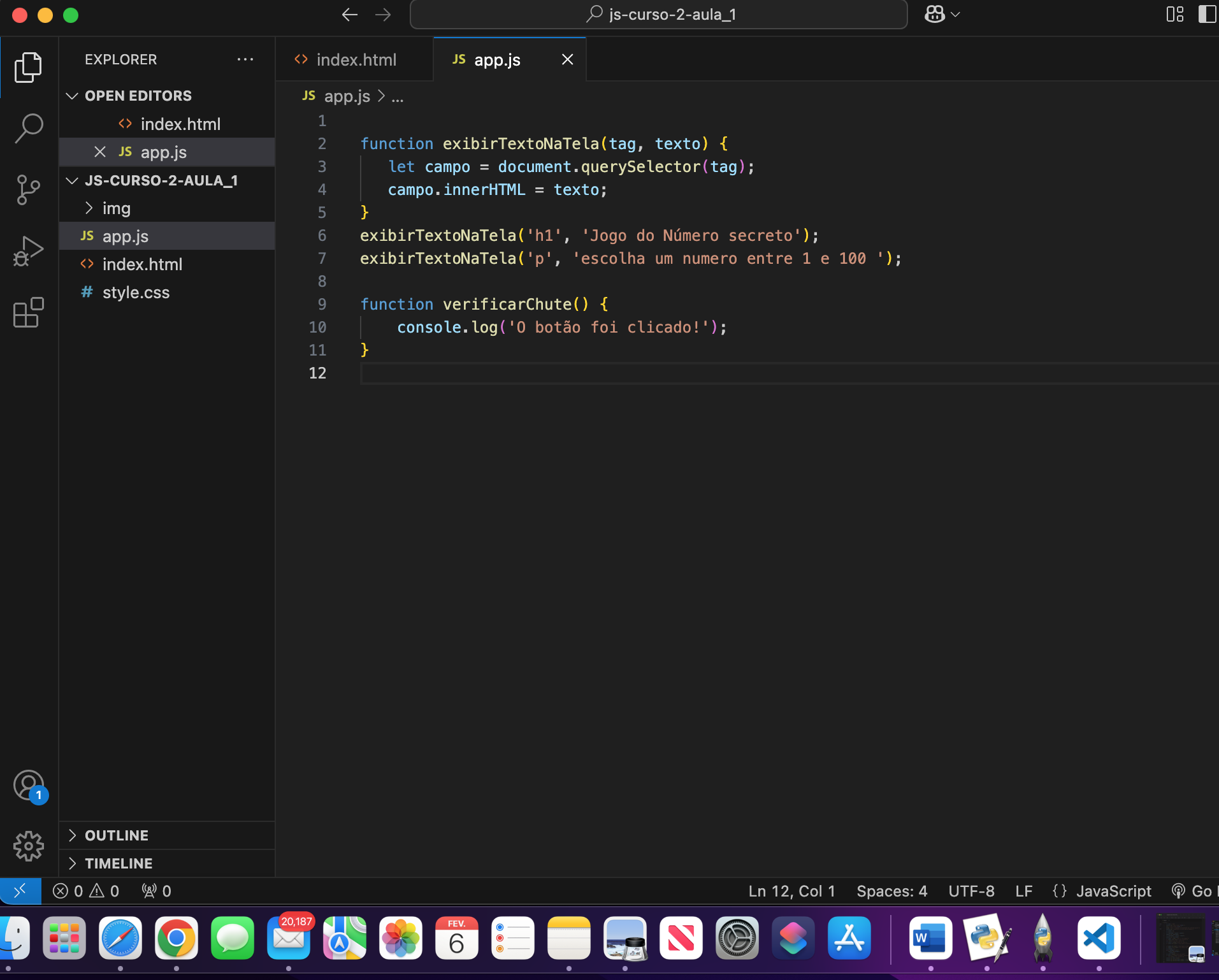Open index.html in the project tree
The image size is (1219, 980).
coord(167,264)
